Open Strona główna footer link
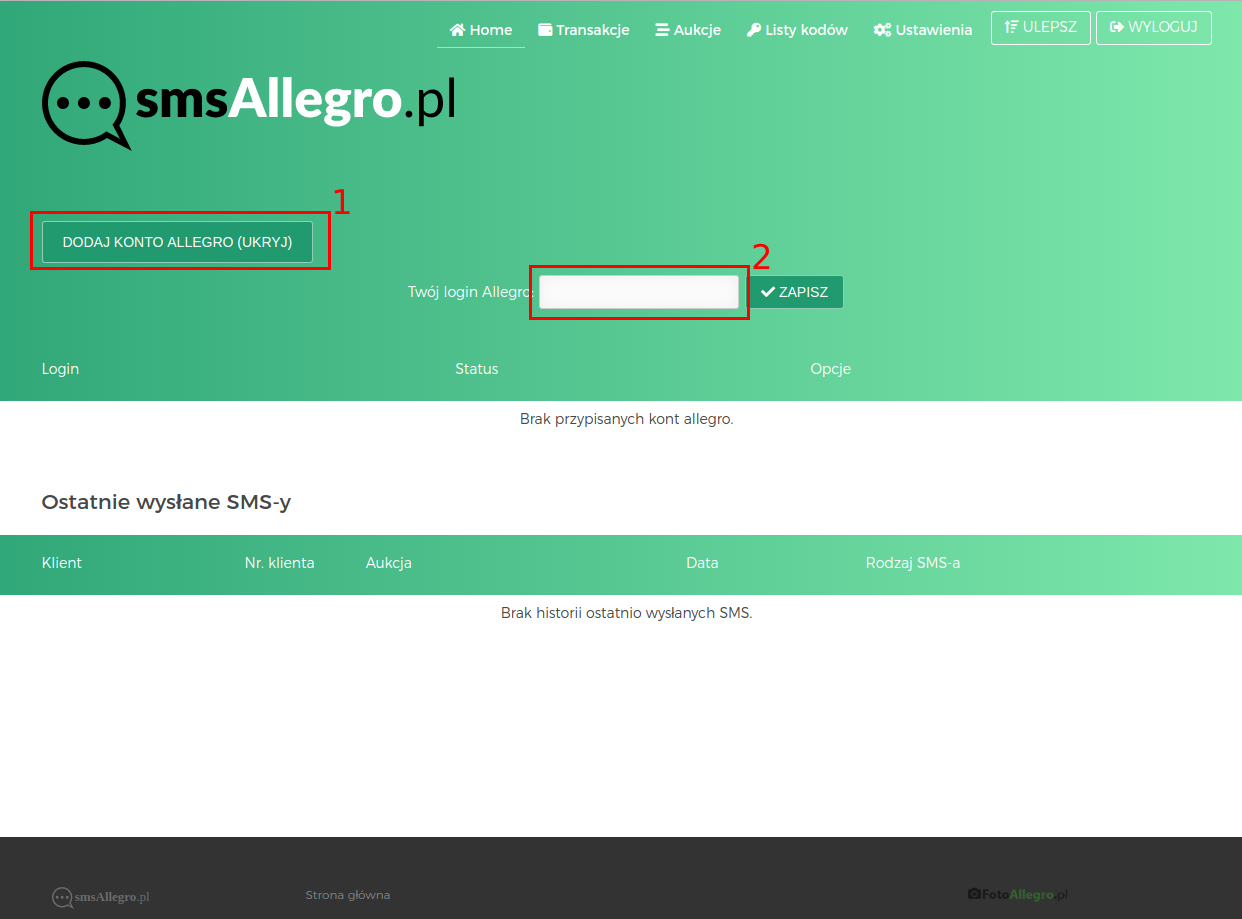1242x919 pixels. (348, 895)
